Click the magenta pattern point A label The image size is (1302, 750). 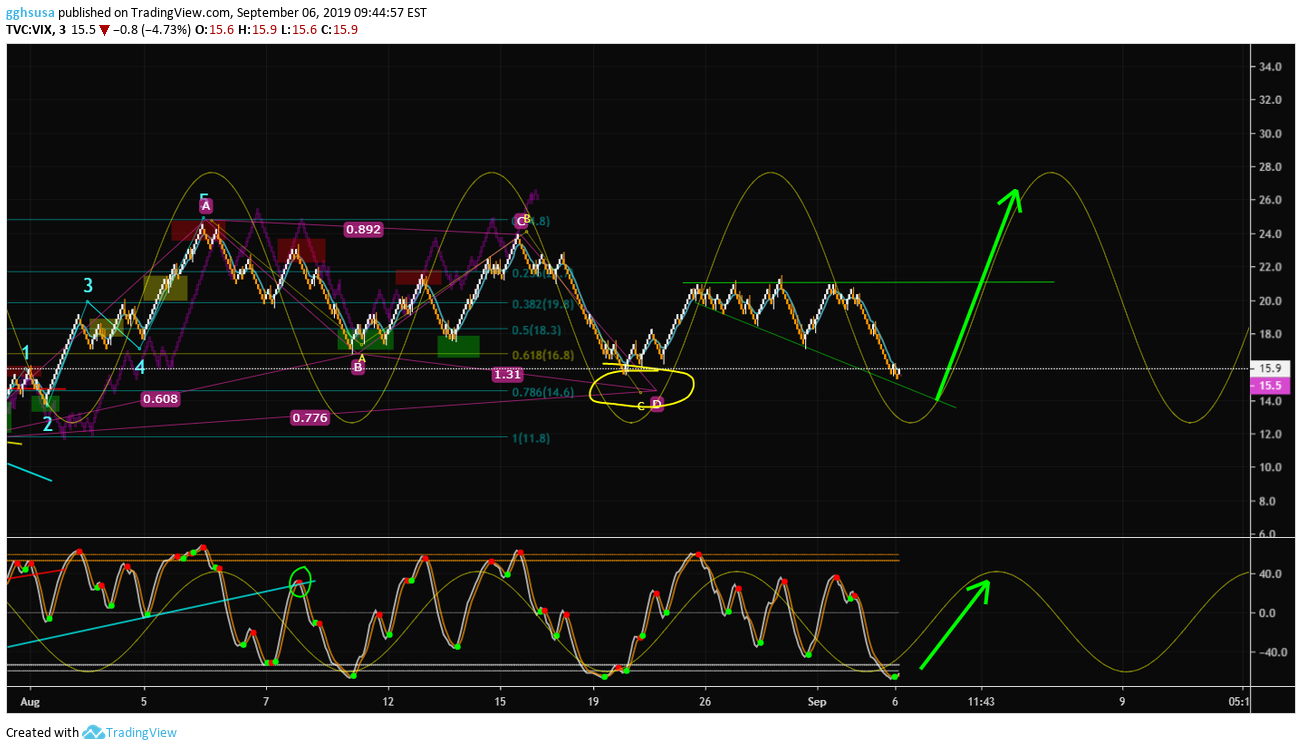pyautogui.click(x=205, y=206)
